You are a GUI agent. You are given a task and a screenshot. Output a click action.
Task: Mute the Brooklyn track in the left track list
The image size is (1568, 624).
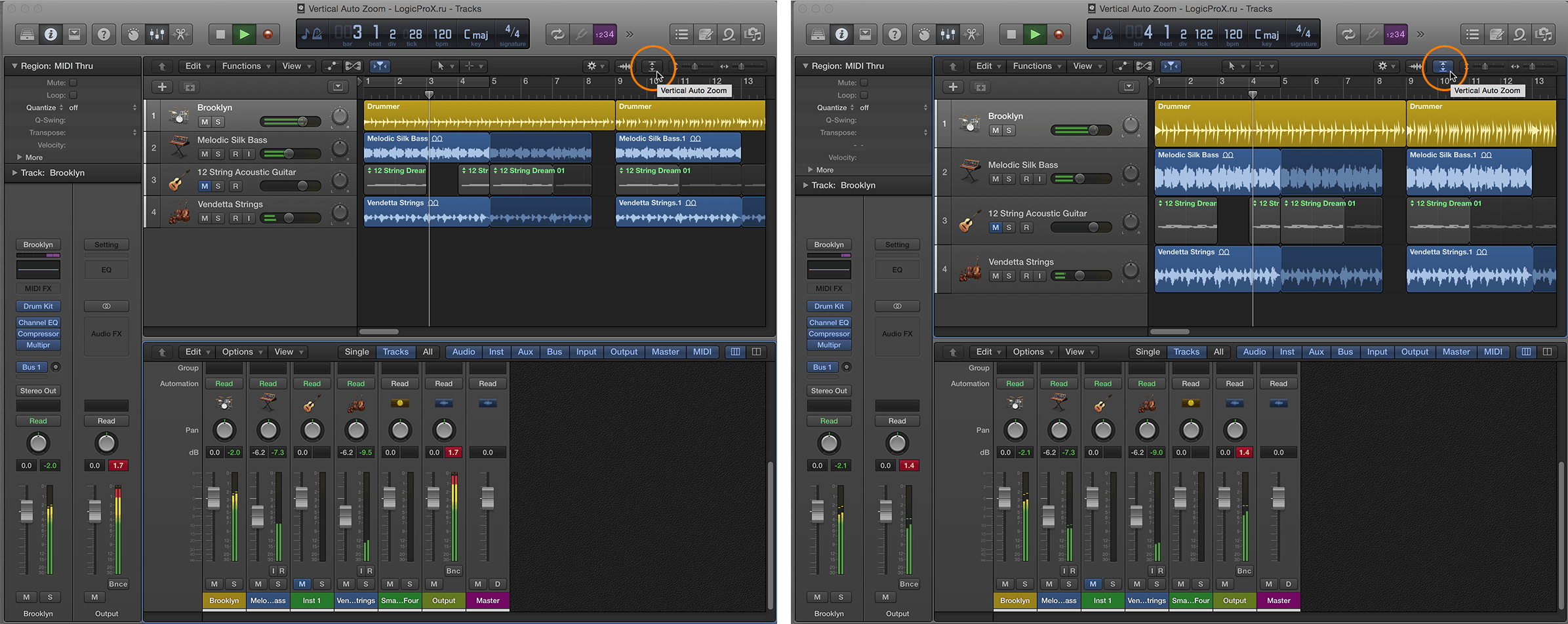click(205, 122)
